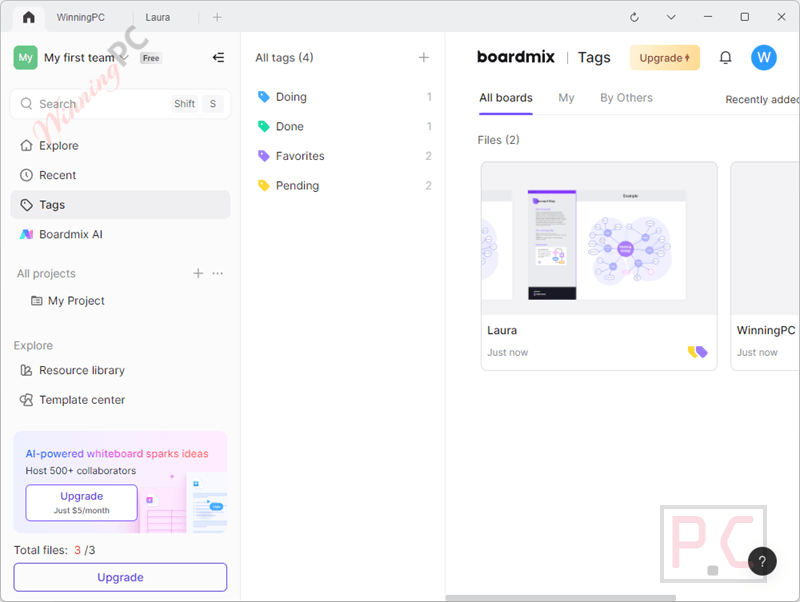This screenshot has height=602, width=800.
Task: Switch to By Others tab
Action: point(626,98)
